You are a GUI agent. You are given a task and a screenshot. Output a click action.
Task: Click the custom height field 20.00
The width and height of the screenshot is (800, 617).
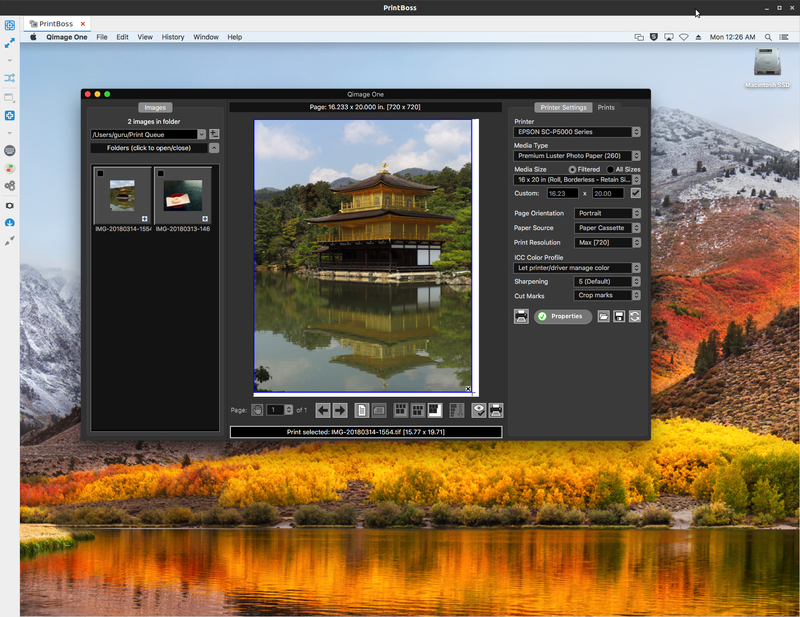pos(608,193)
